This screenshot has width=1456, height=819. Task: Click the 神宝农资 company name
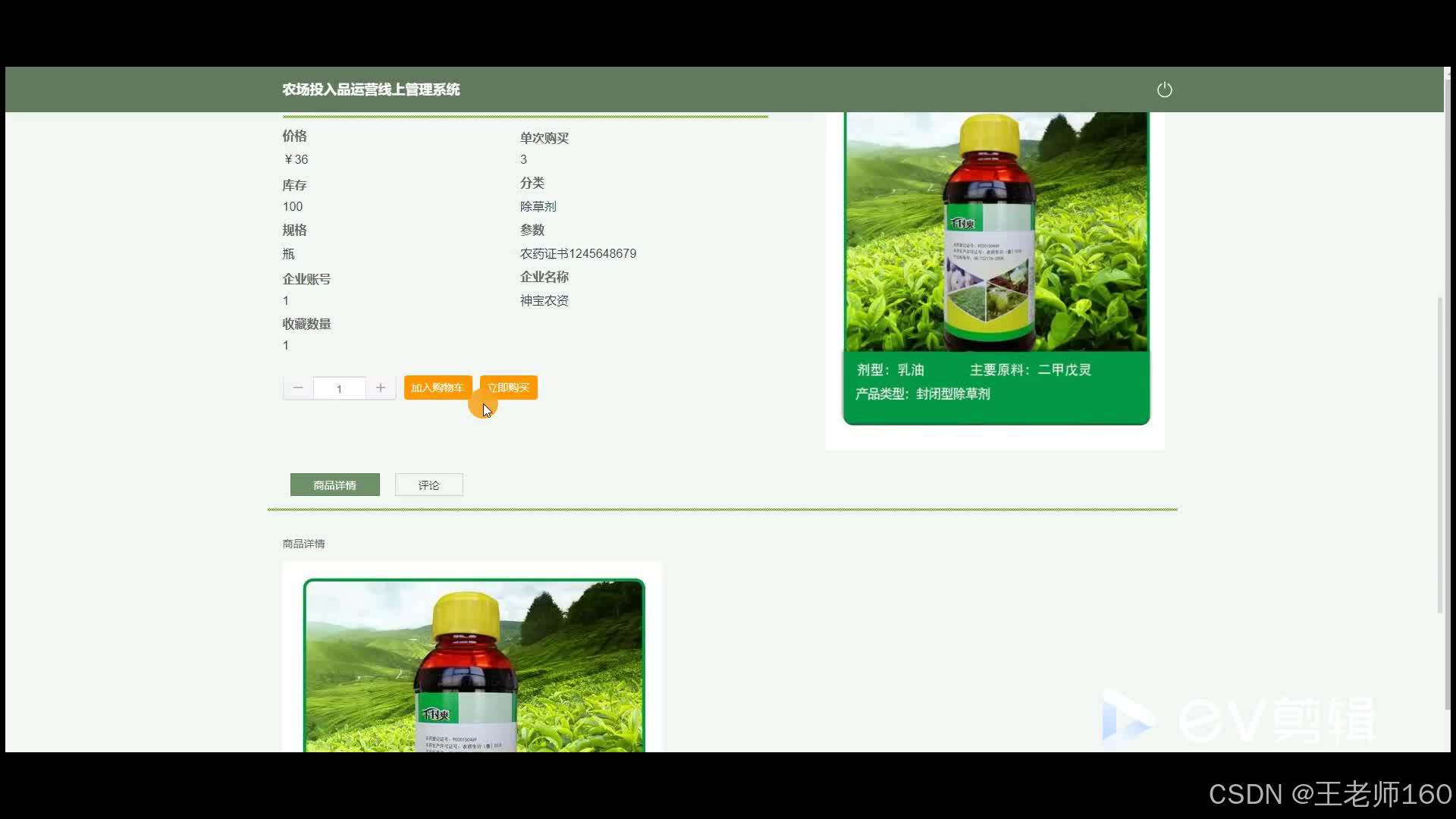[544, 300]
